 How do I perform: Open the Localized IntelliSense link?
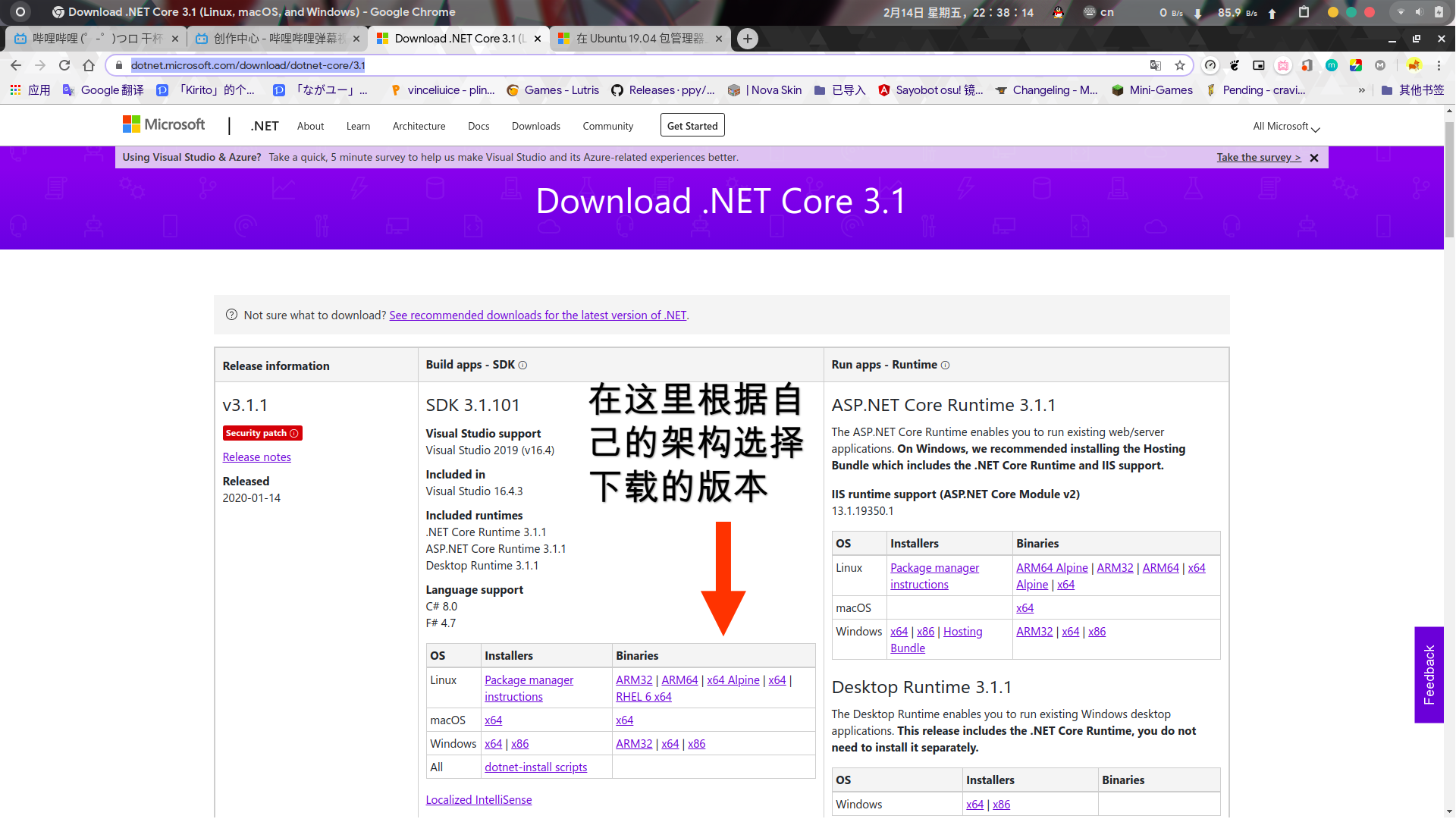(x=479, y=800)
